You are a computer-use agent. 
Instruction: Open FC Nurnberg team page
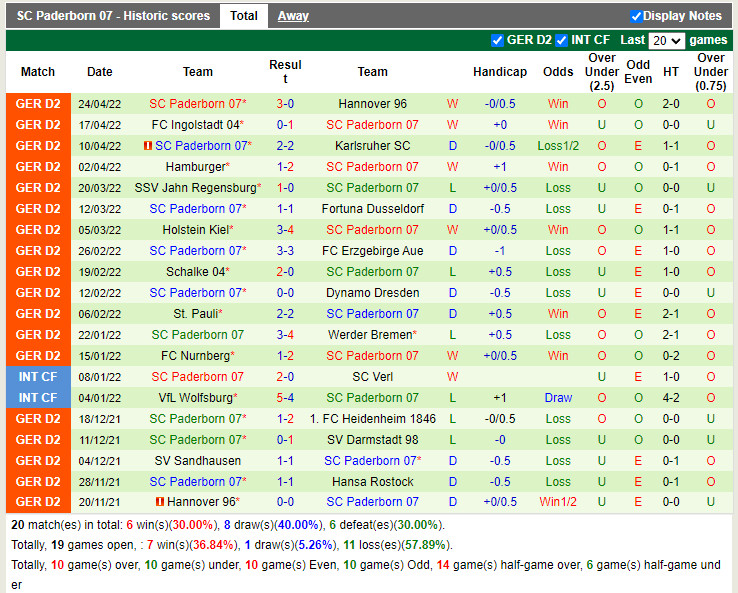point(196,356)
